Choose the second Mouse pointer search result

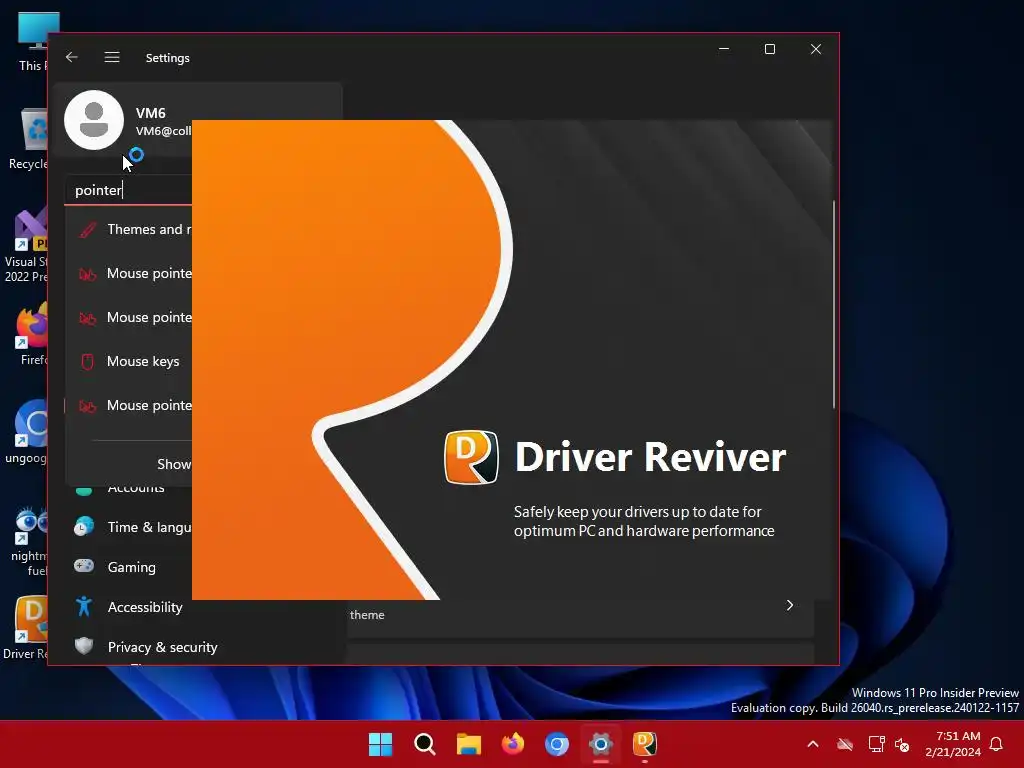tap(129, 317)
